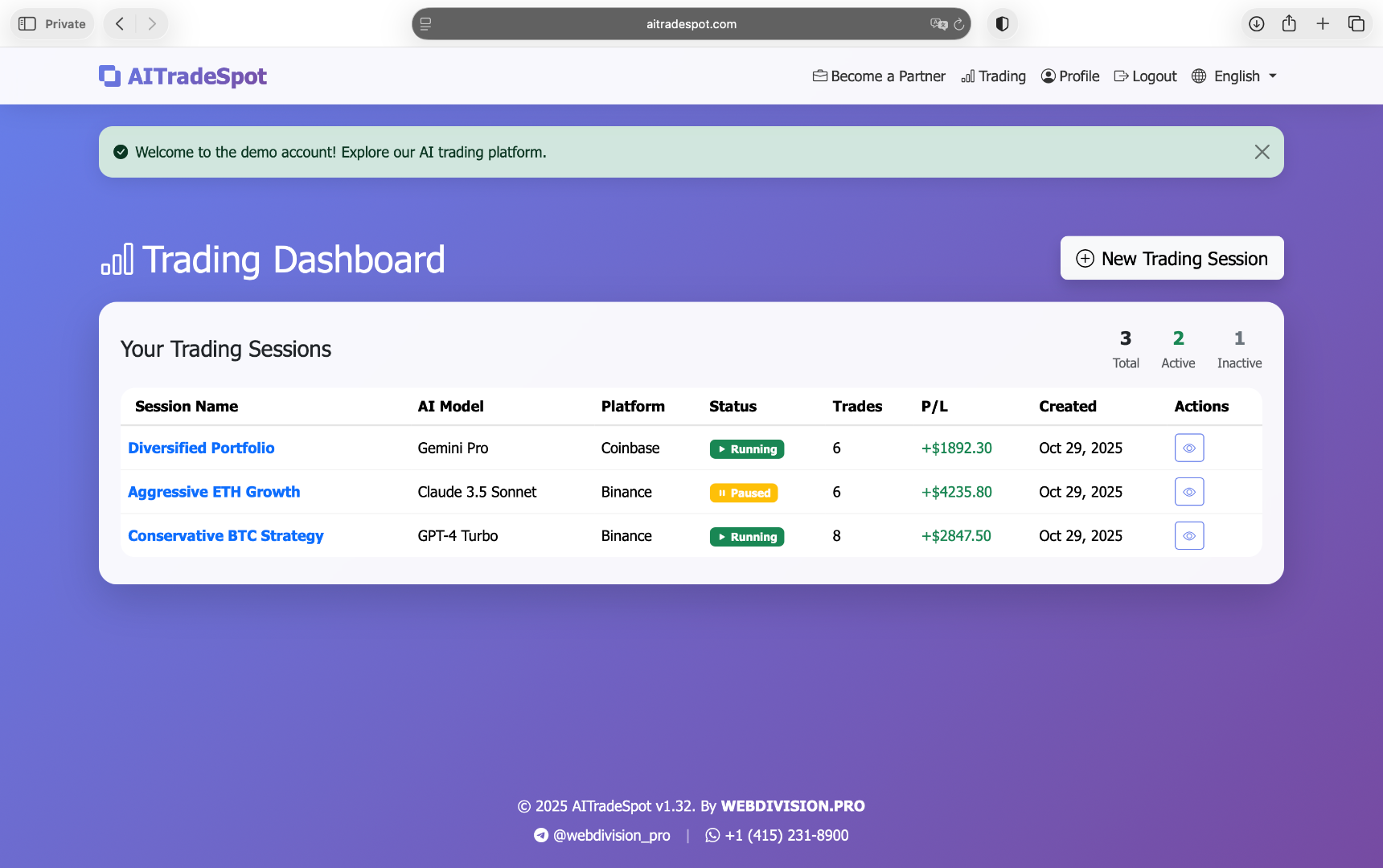Viewport: 1383px width, 868px height.
Task: Open the Private tab group selector
Action: [64, 24]
